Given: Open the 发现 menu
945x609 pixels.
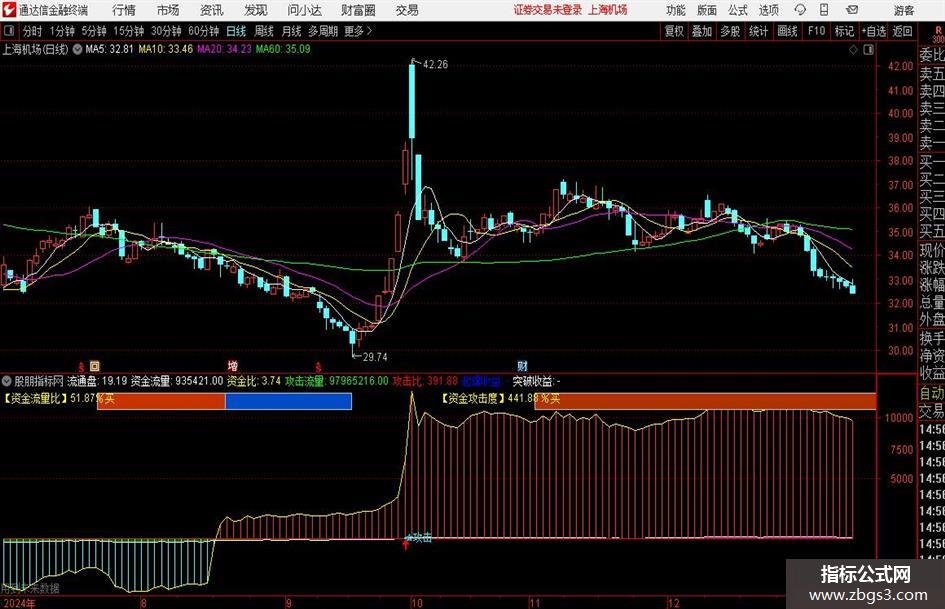Looking at the screenshot, I should 256,10.
